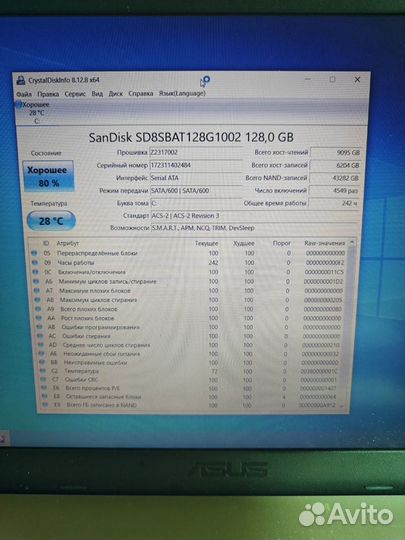Image resolution: width=405 pixels, height=540 pixels.
Task: Open the Вид menu
Action: [x=97, y=94]
